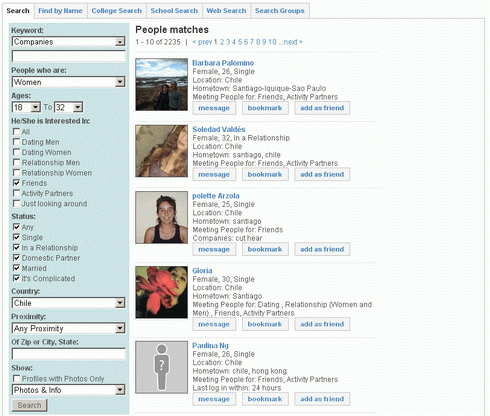Bookmark polette Arzola
Screen dimensions: 490x416
(265, 249)
